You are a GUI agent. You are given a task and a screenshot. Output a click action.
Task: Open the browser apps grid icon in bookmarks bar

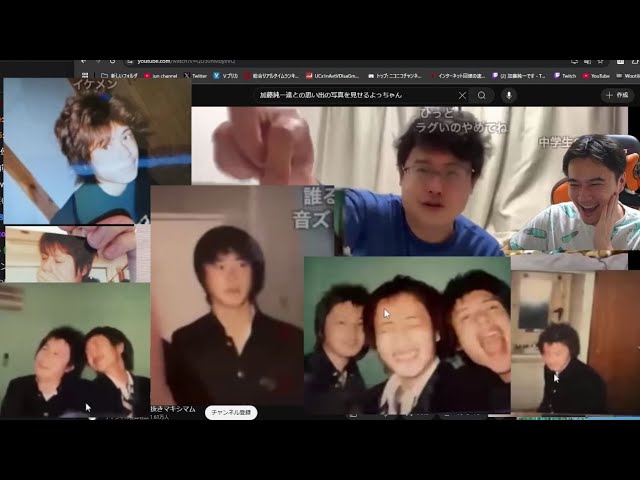coord(85,76)
